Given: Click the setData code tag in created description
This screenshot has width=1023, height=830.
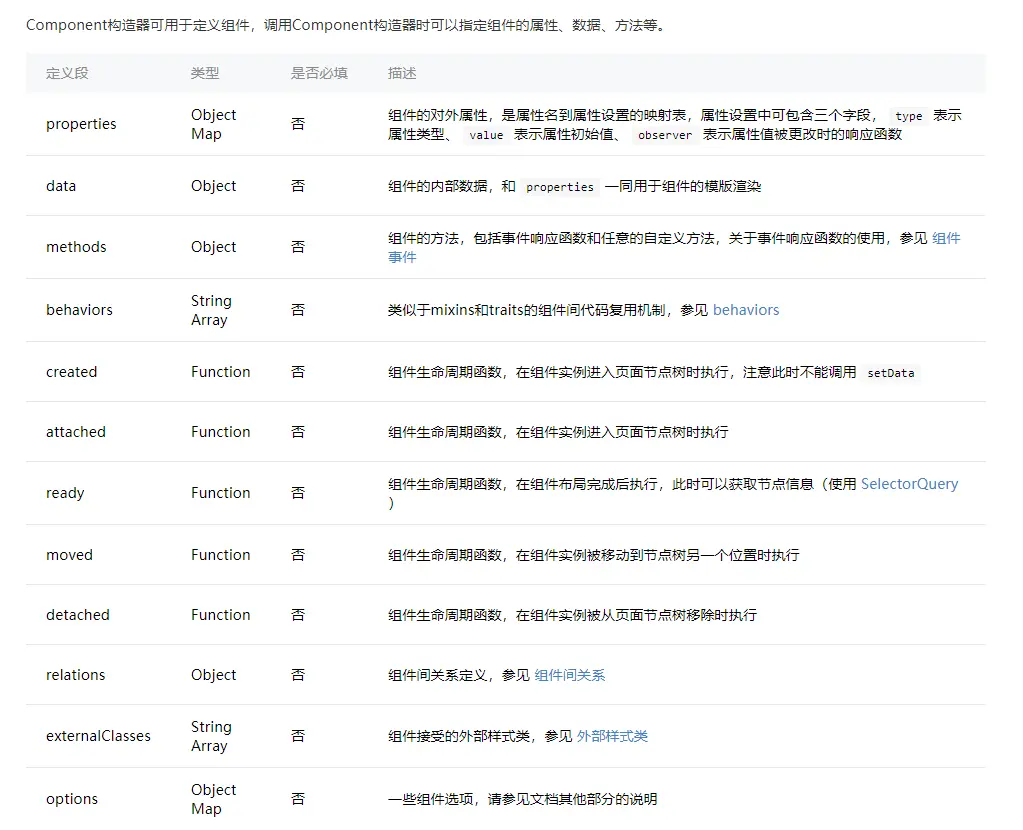Looking at the screenshot, I should tap(891, 373).
